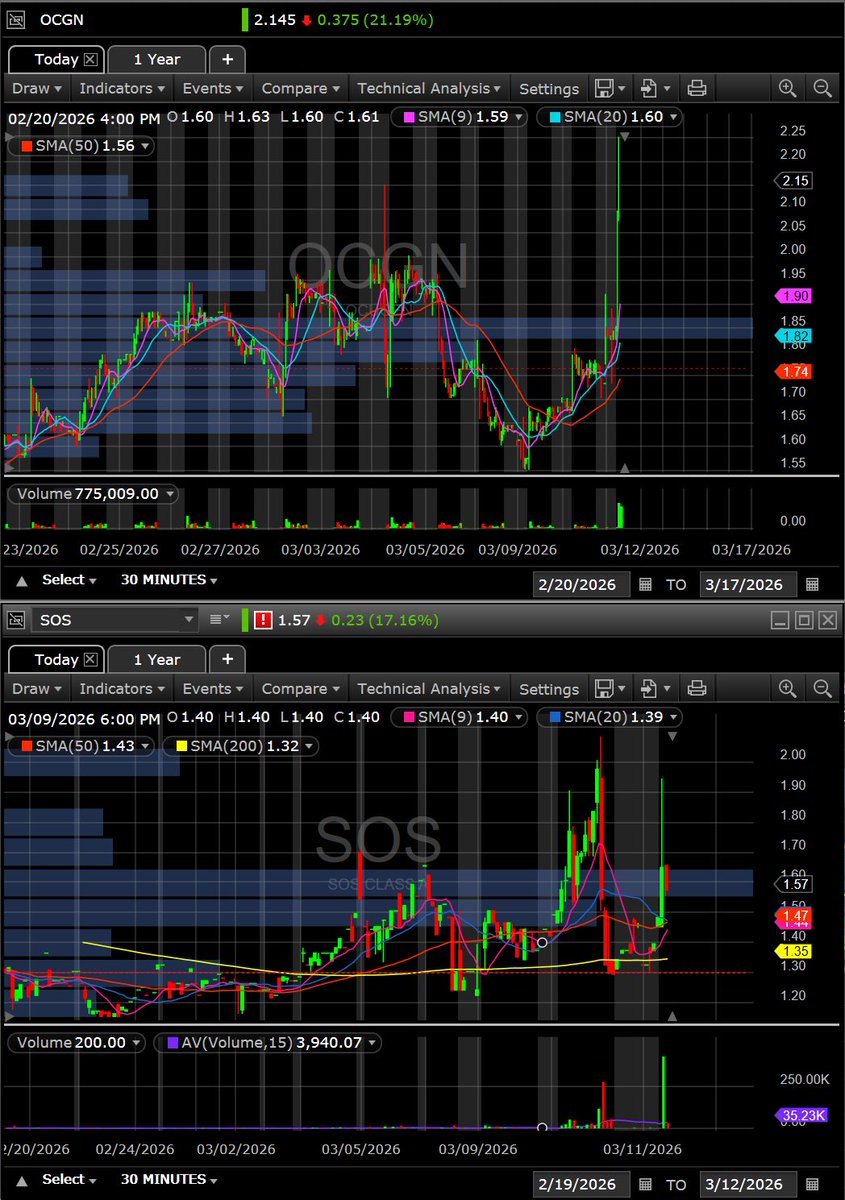
Task: Print the OCGN chart
Action: [x=697, y=88]
